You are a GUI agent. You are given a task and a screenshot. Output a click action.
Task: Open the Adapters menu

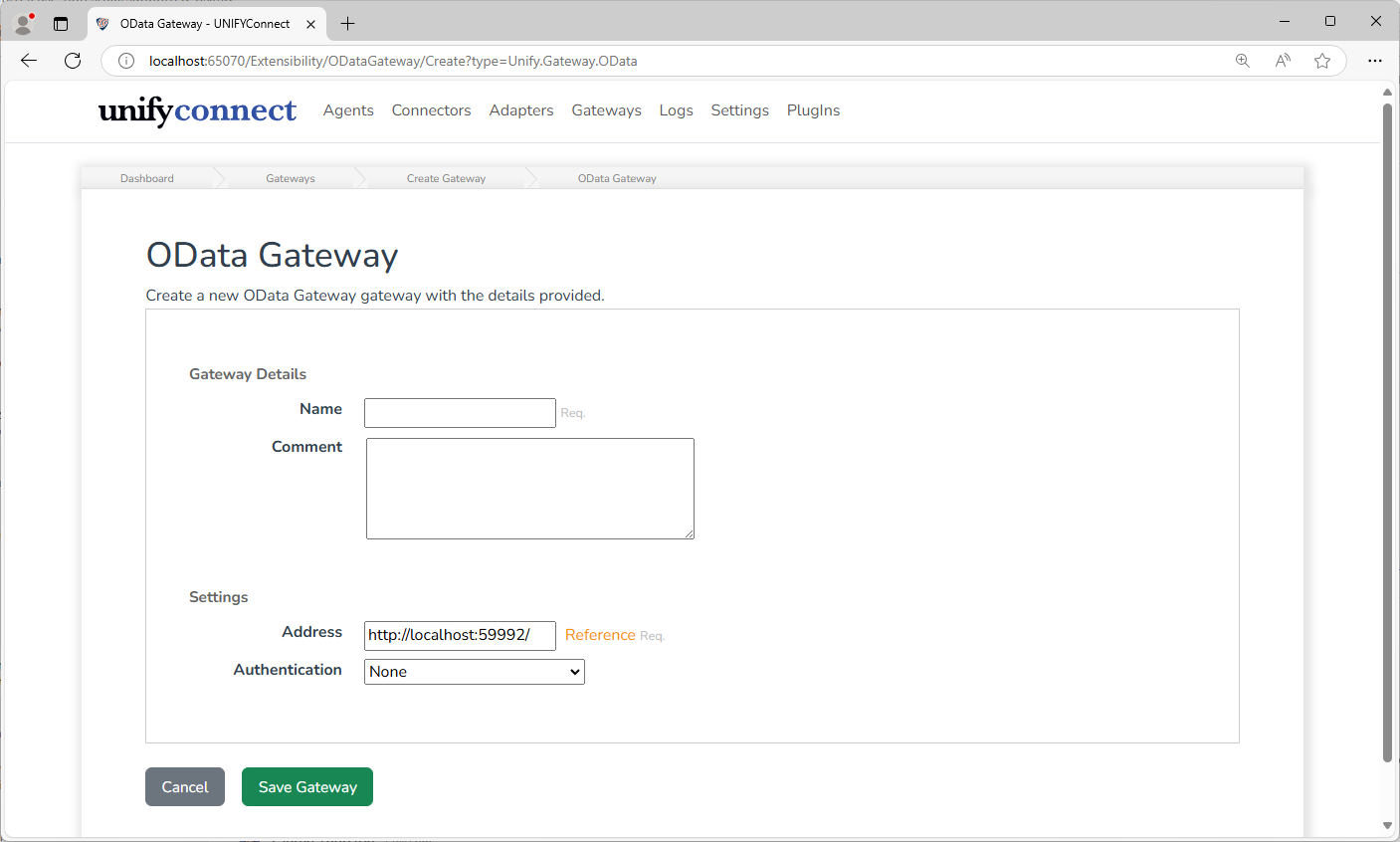click(521, 110)
